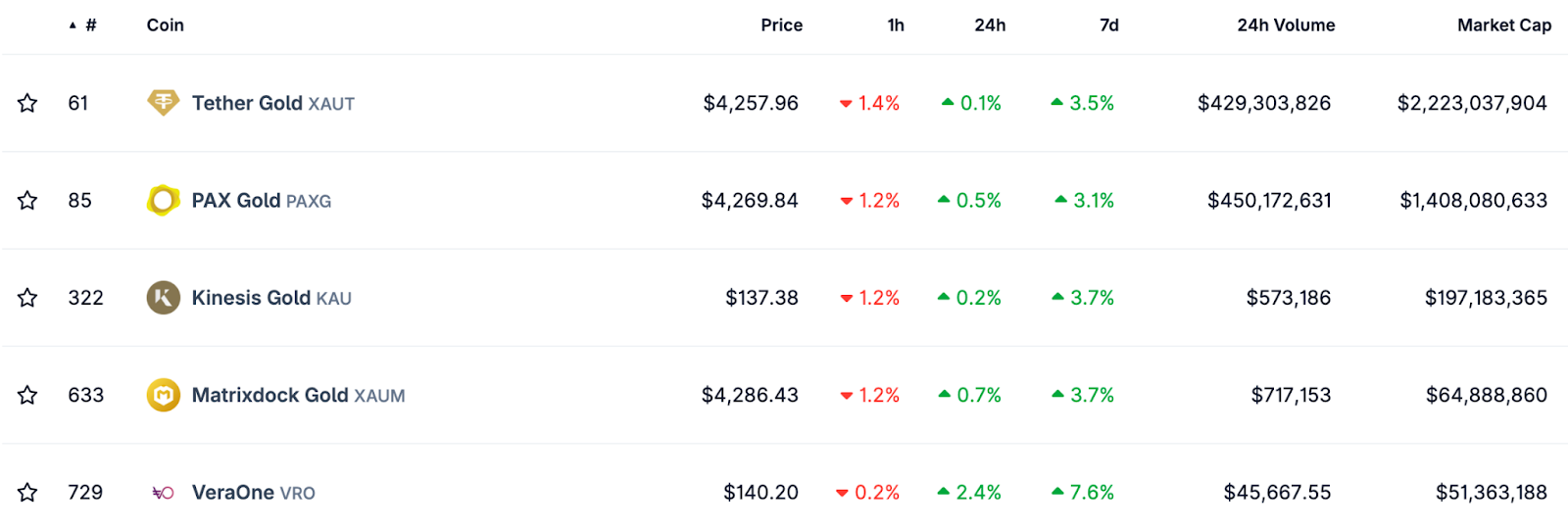Toggle the PAX Gold favorite star

[27, 200]
